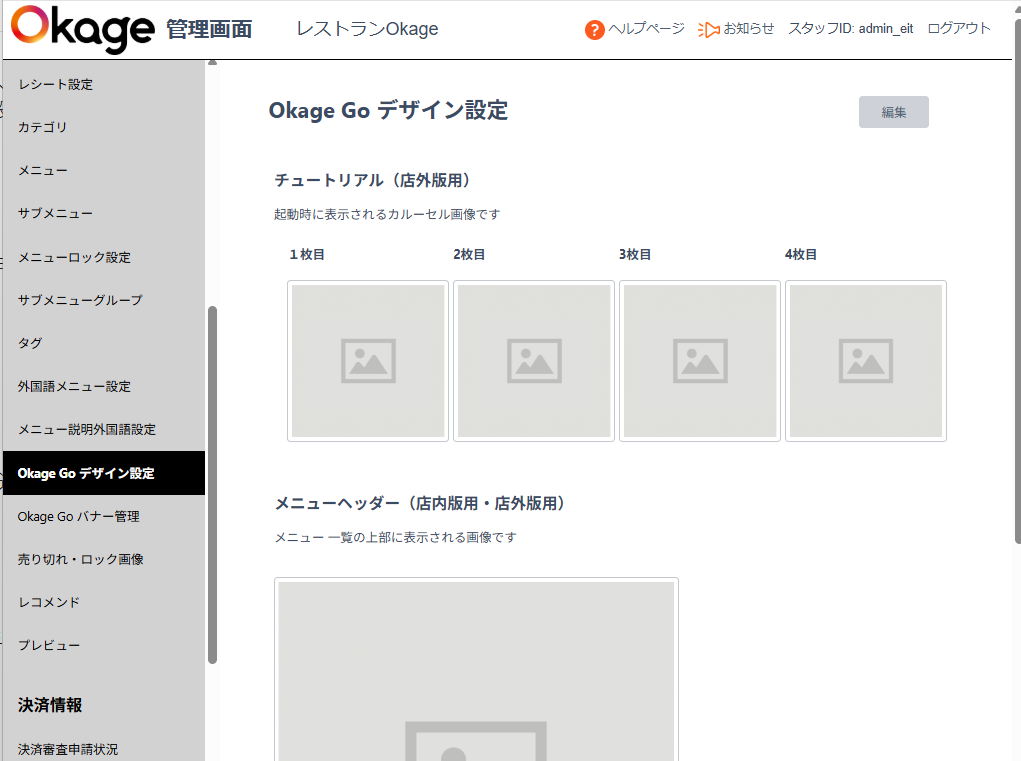This screenshot has height=761, width=1021.
Task: Select the 4枚目 tutorial image placeholder
Action: (866, 361)
